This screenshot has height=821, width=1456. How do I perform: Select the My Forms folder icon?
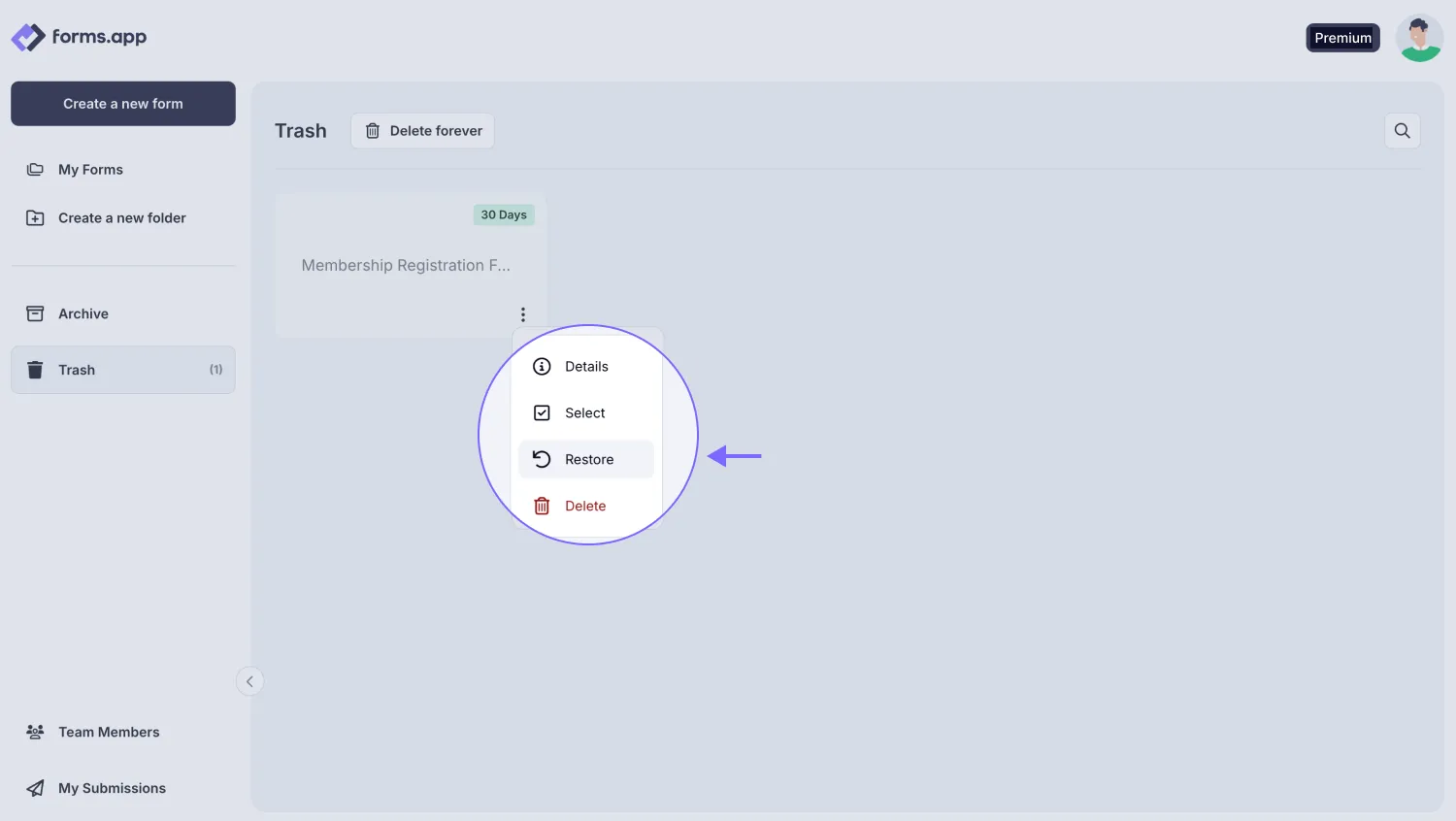coord(35,169)
